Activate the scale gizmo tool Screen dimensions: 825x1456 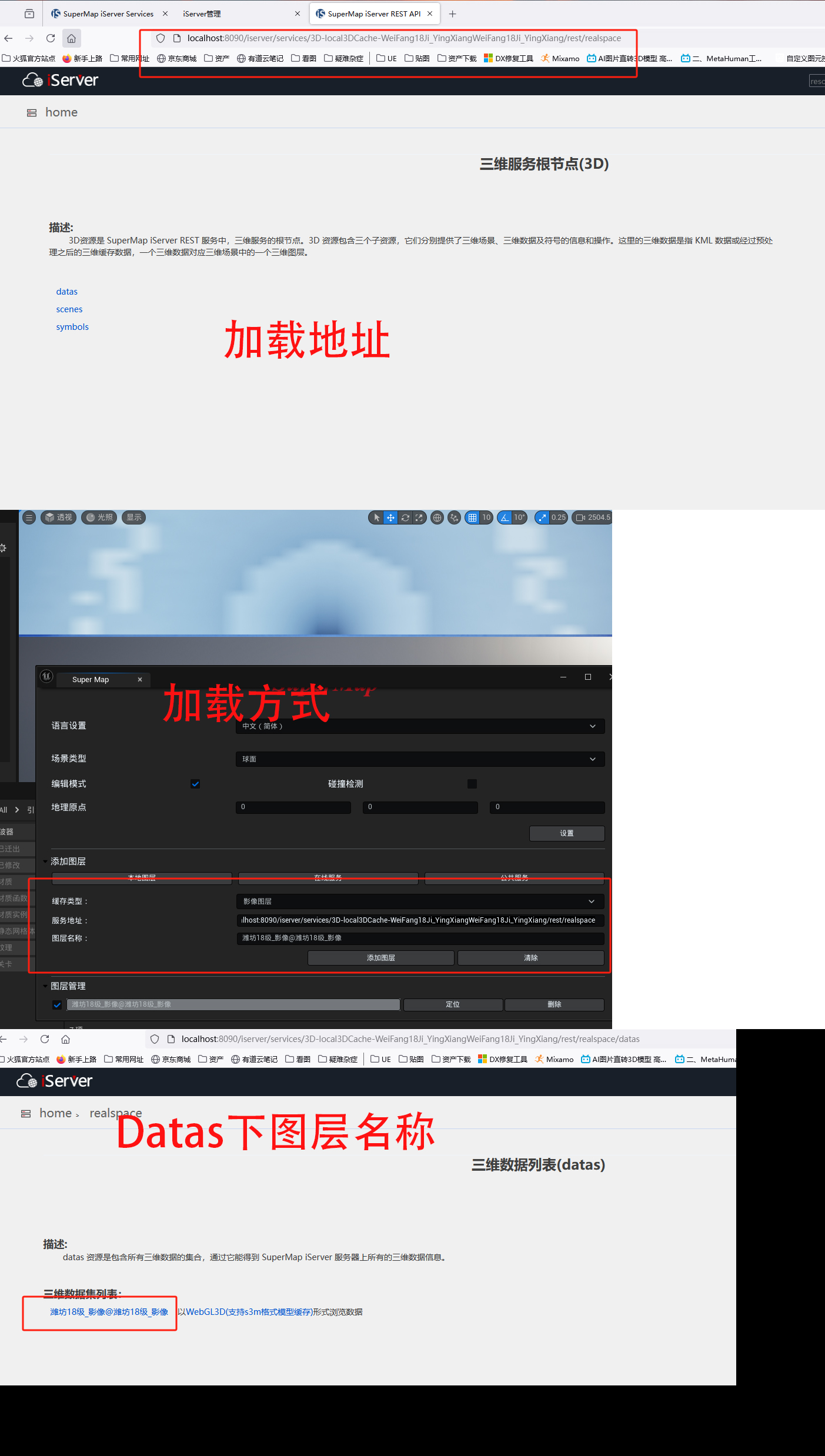click(419, 517)
